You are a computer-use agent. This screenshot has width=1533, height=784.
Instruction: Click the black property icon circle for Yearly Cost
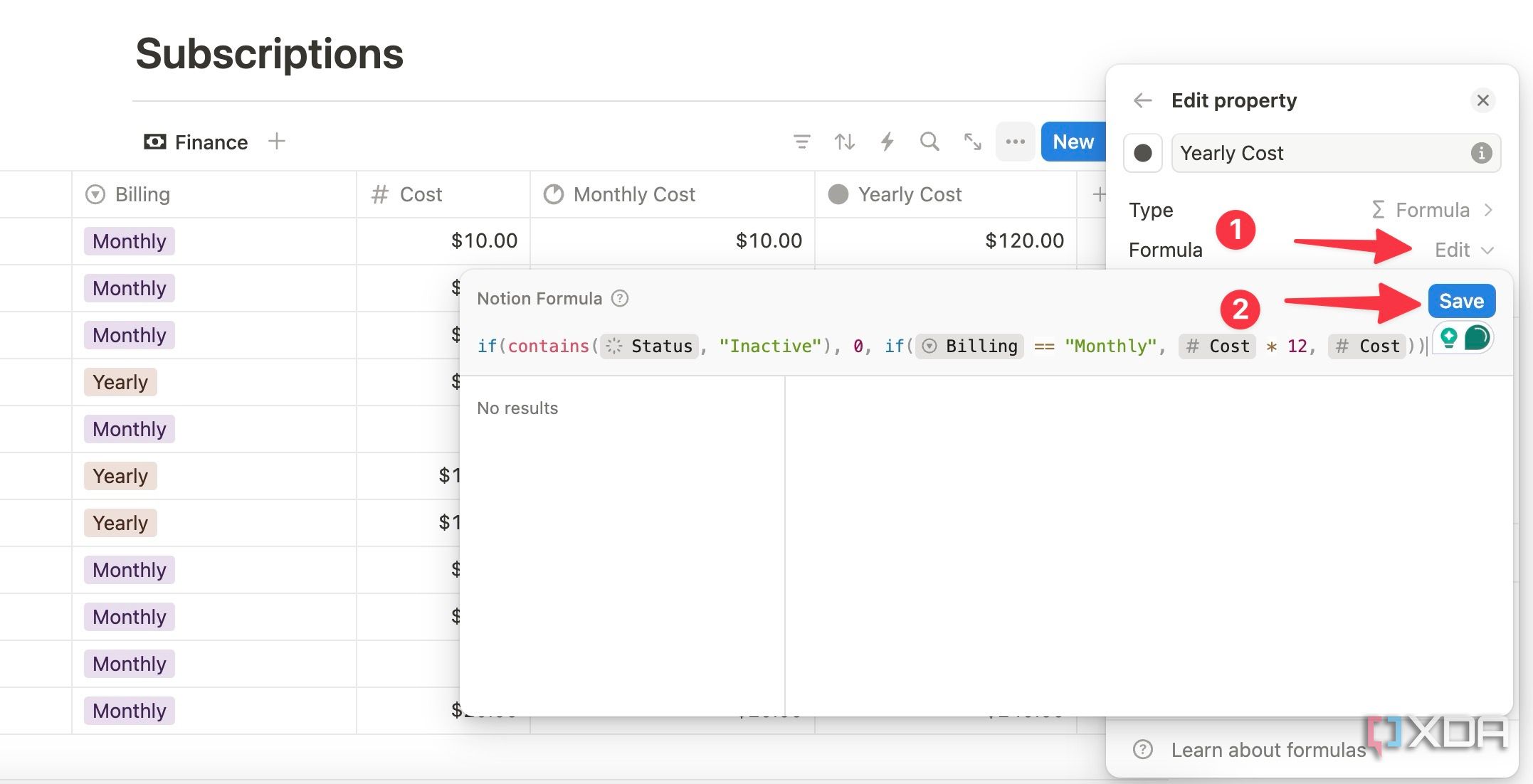tap(1142, 153)
